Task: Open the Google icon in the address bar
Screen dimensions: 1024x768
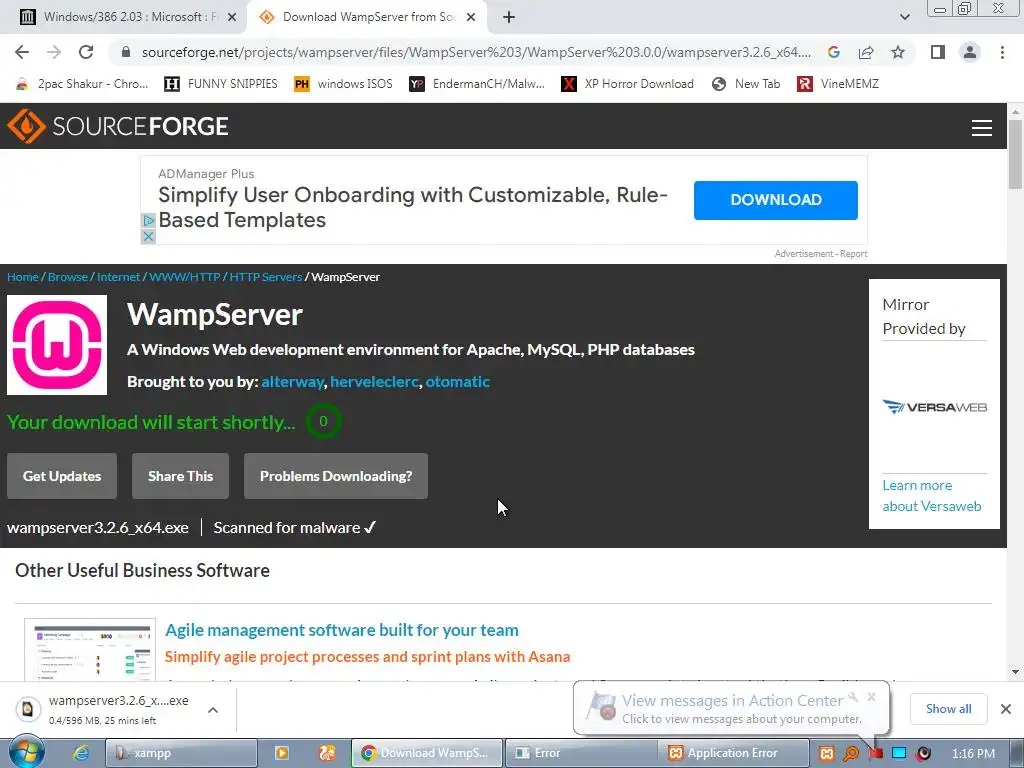Action: [x=833, y=52]
